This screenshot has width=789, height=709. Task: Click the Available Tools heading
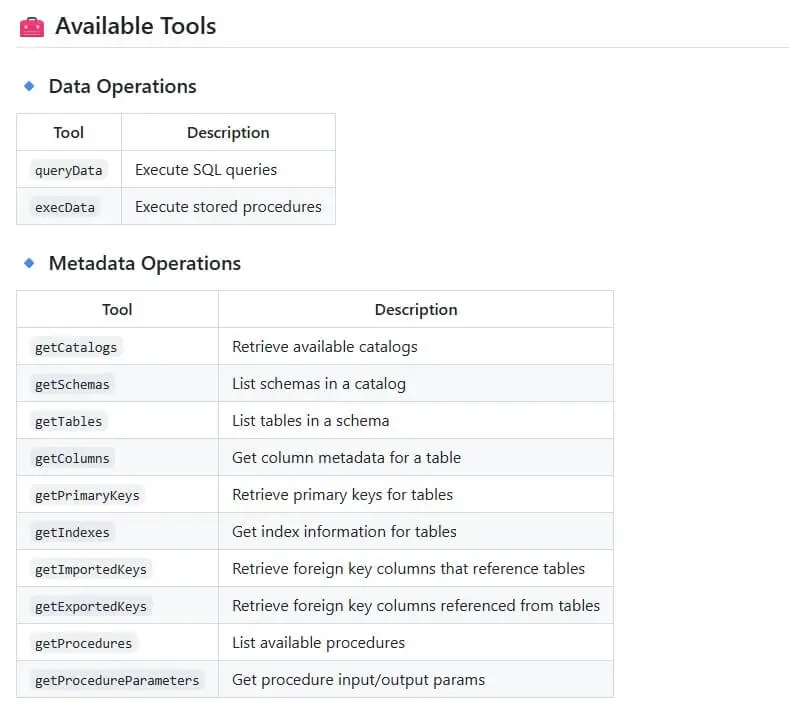pos(135,26)
